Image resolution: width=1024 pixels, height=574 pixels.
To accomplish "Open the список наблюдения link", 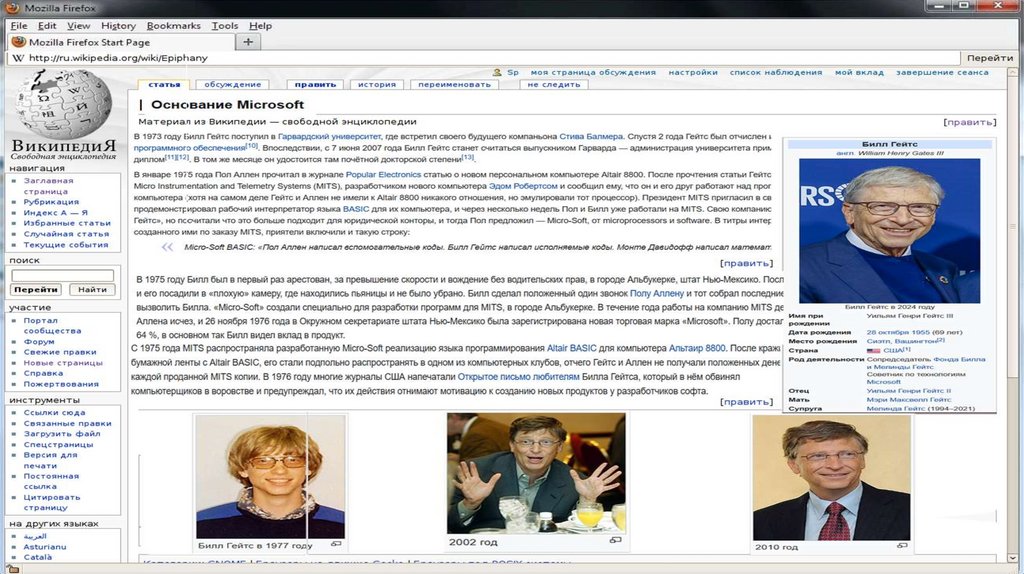I will click(x=776, y=72).
